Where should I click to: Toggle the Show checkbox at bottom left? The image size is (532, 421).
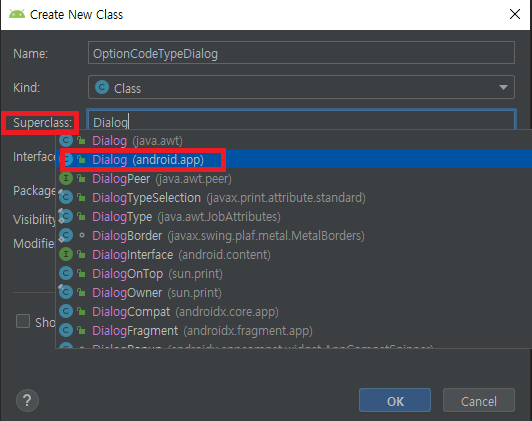tap(23, 321)
